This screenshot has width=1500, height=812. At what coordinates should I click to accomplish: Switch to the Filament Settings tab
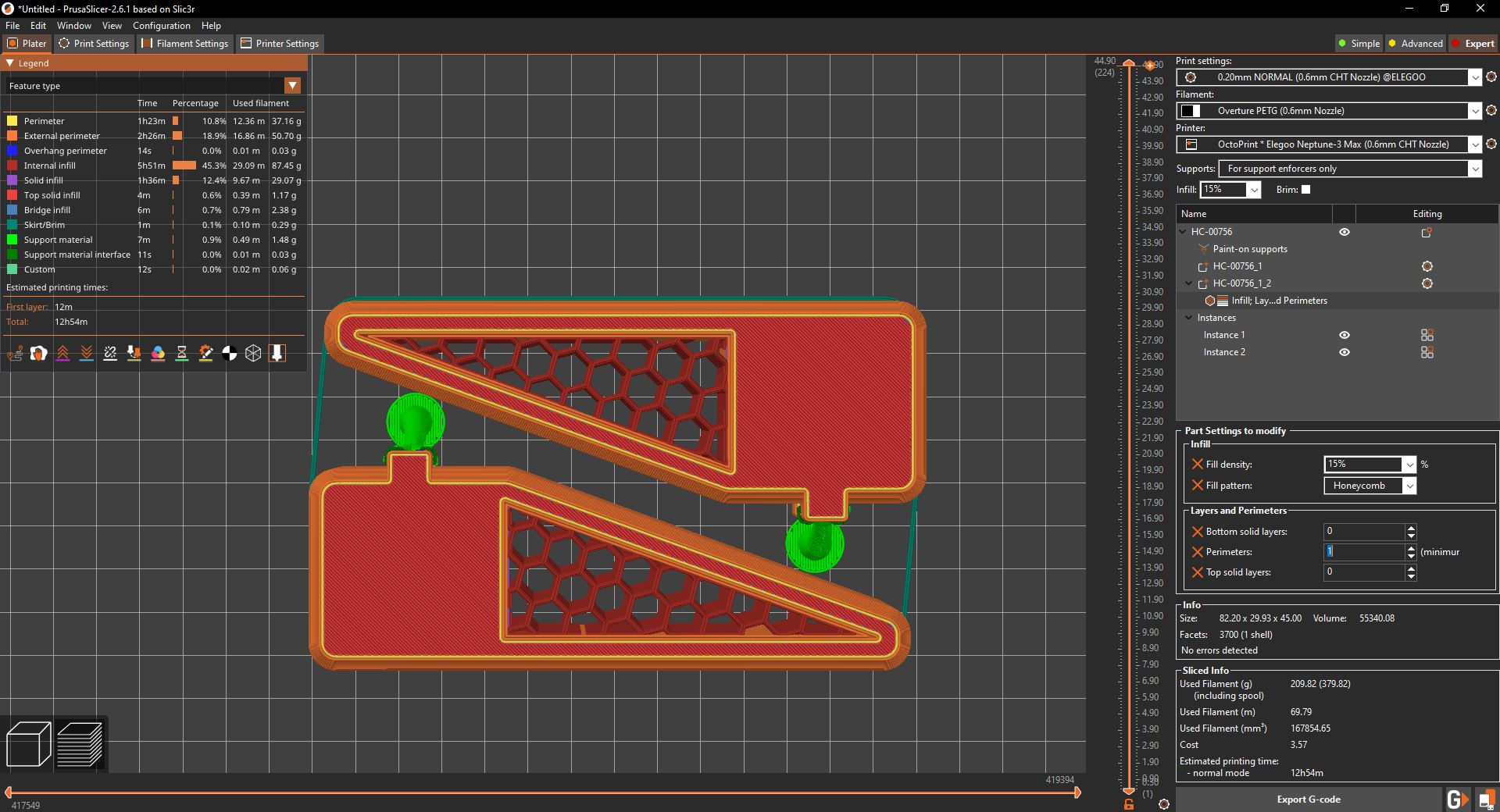tap(184, 43)
